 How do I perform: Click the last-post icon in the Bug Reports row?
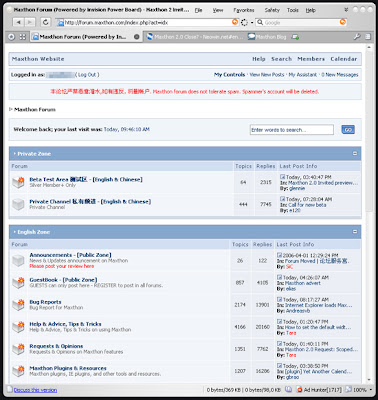[279, 299]
